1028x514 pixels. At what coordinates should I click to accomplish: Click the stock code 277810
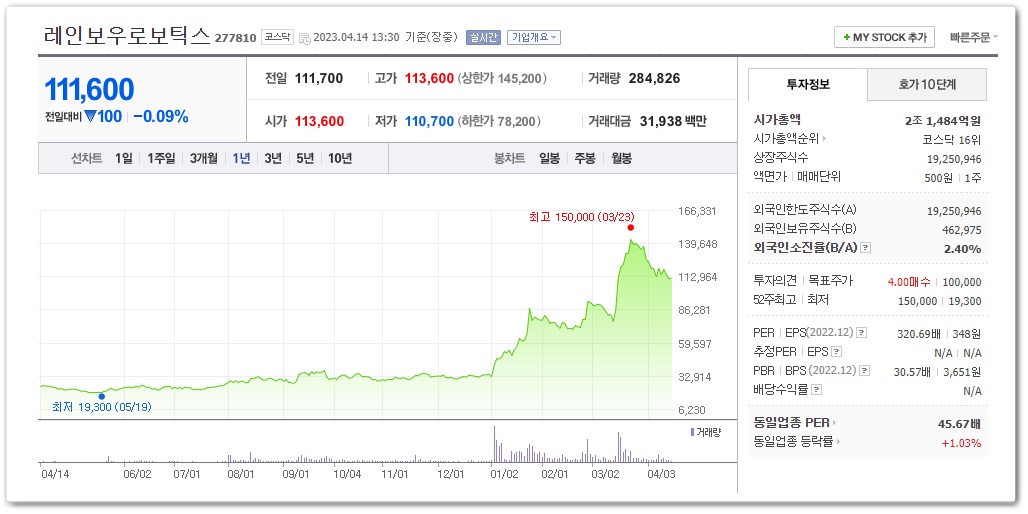pyautogui.click(x=235, y=38)
